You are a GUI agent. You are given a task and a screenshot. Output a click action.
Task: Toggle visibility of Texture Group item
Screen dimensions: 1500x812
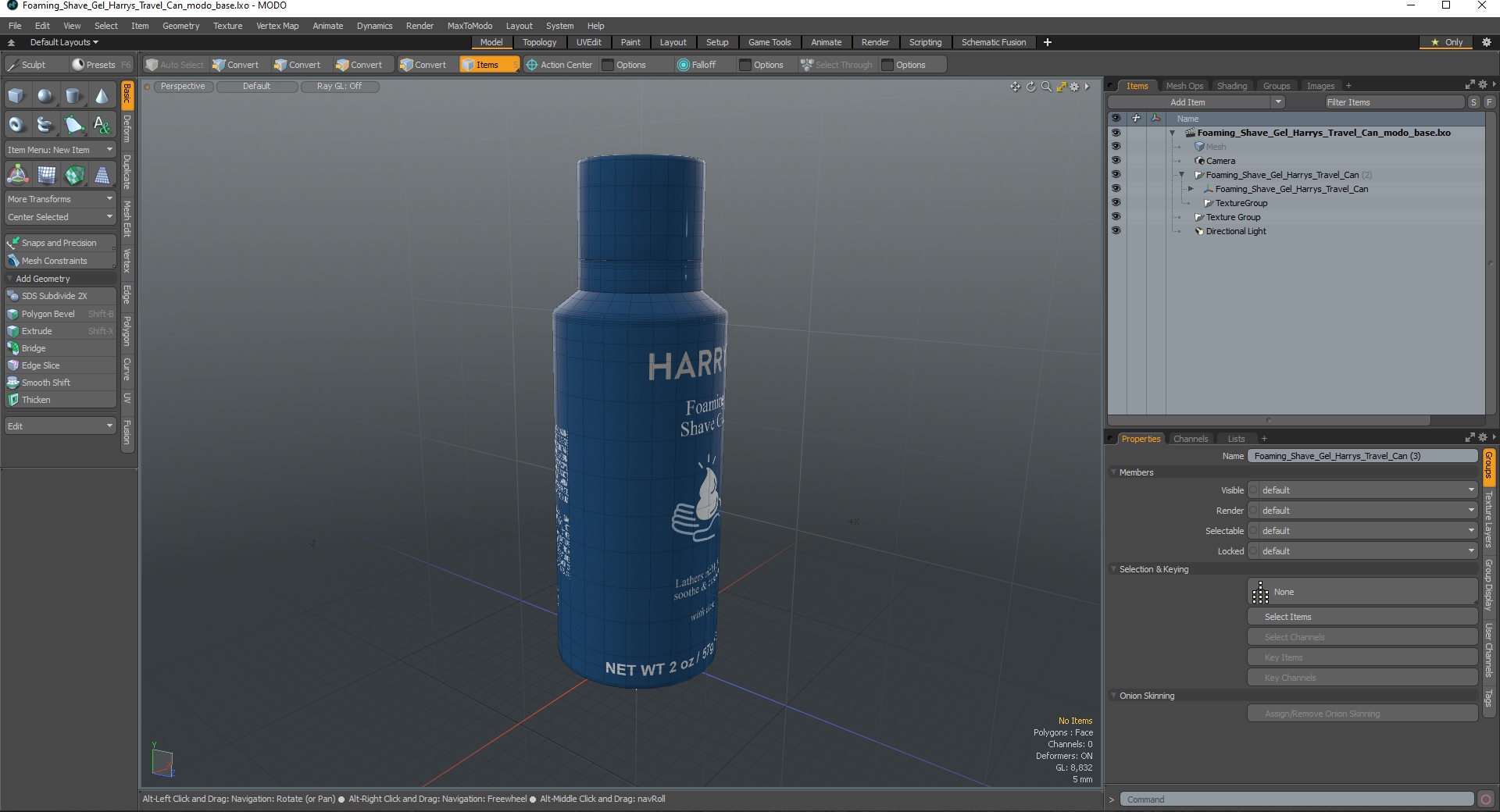click(x=1116, y=217)
